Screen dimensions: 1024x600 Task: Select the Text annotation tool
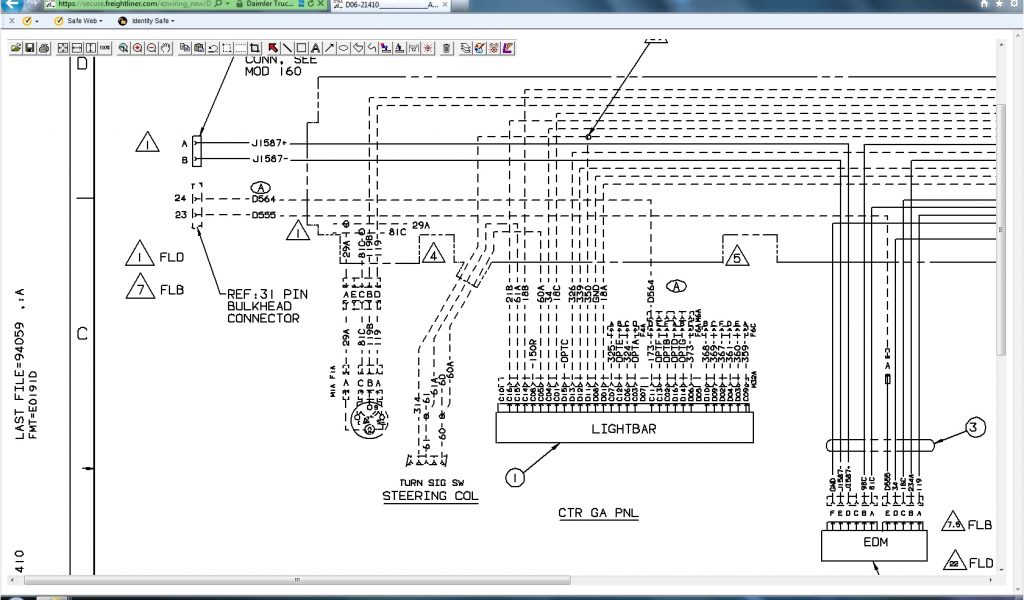click(315, 47)
